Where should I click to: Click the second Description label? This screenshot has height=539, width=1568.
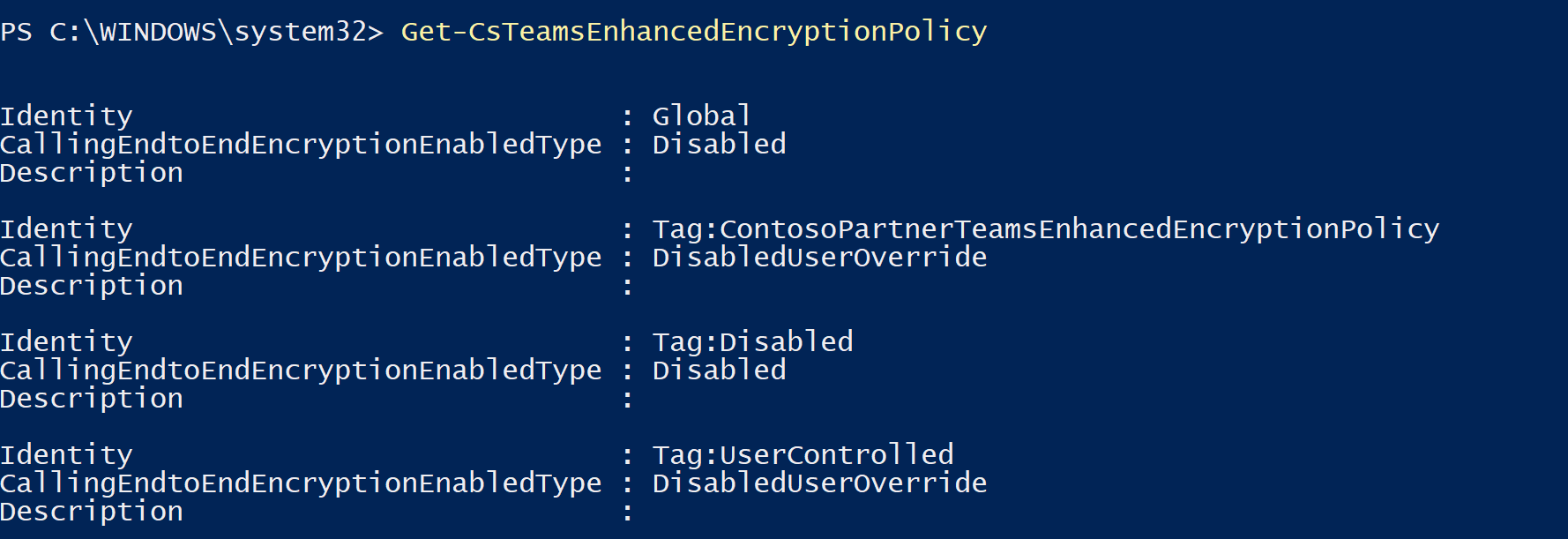[92, 286]
